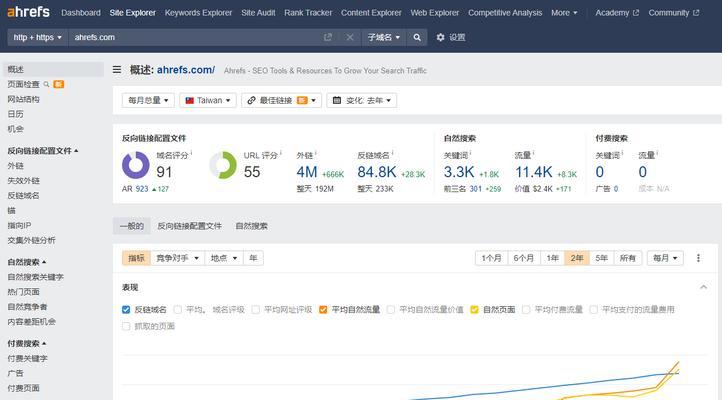Switch to the 自然搜索 tab
This screenshot has height=400, width=722.
251,226
